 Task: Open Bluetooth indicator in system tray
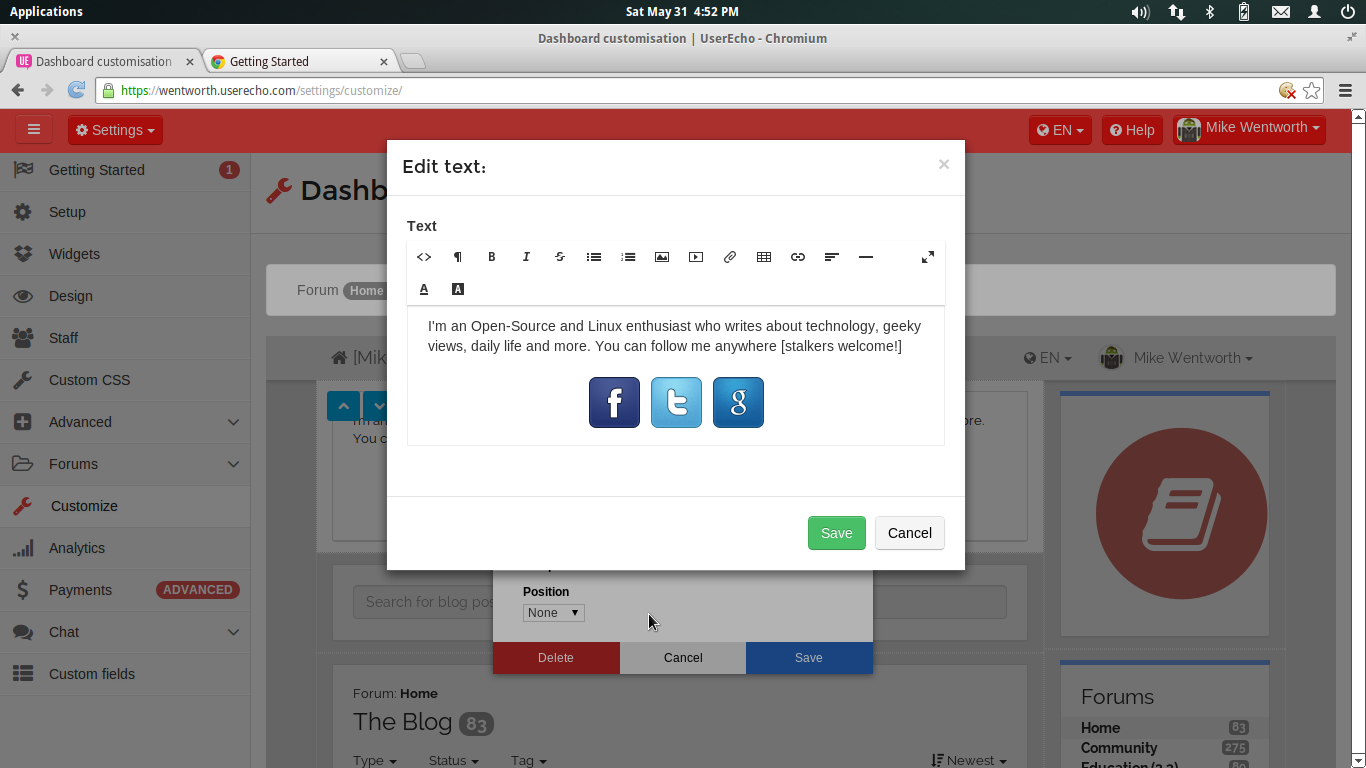click(1209, 12)
